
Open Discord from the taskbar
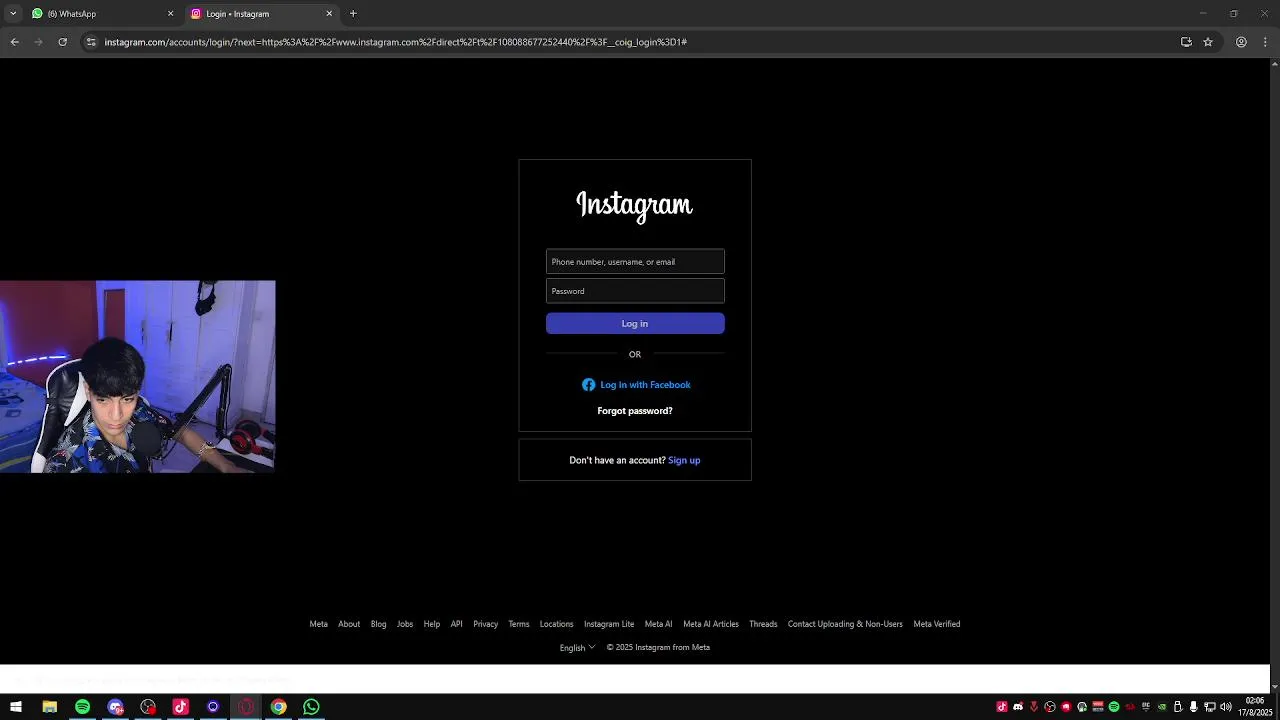[x=115, y=707]
